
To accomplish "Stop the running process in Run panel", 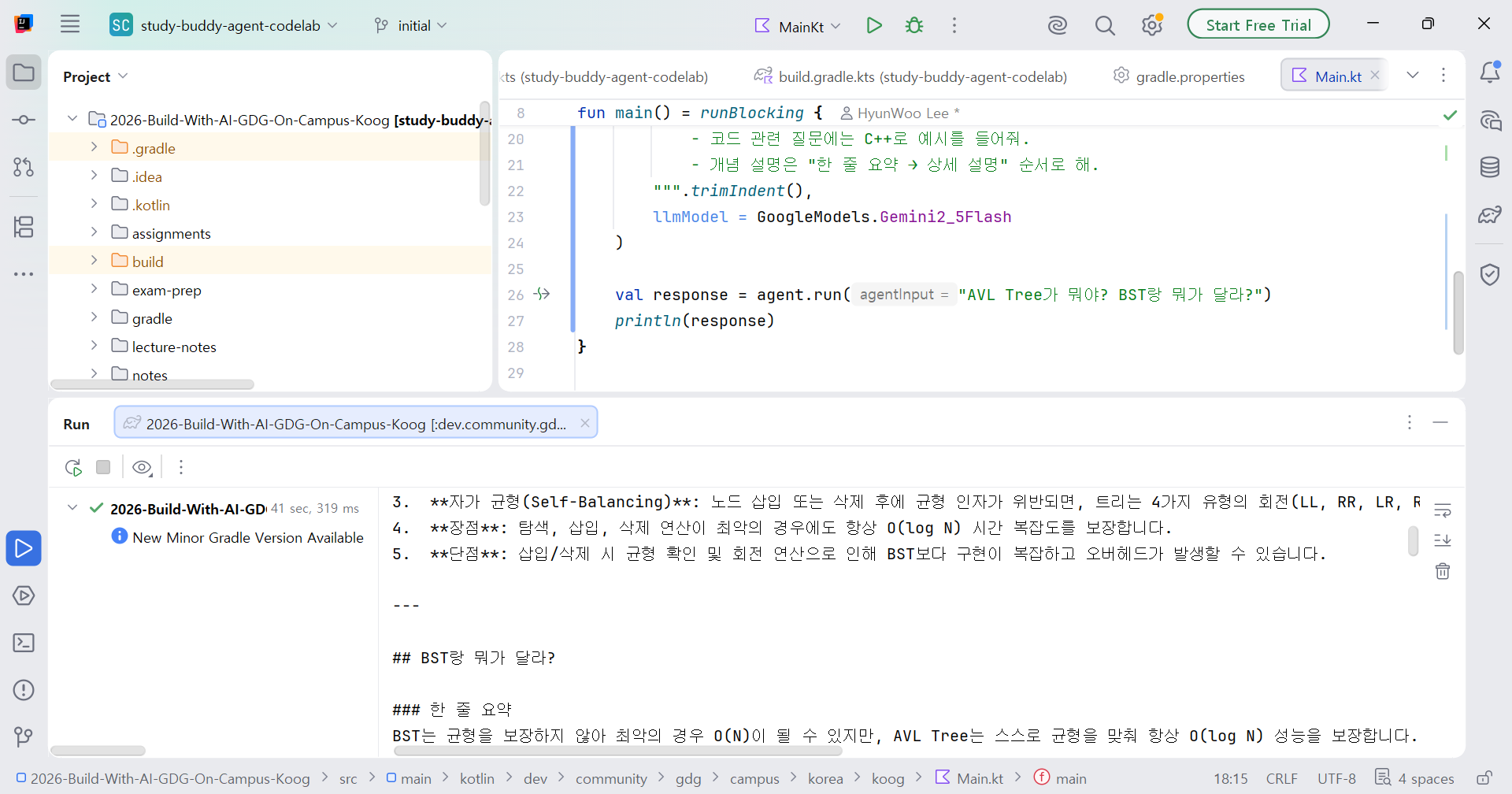I will coord(103,467).
